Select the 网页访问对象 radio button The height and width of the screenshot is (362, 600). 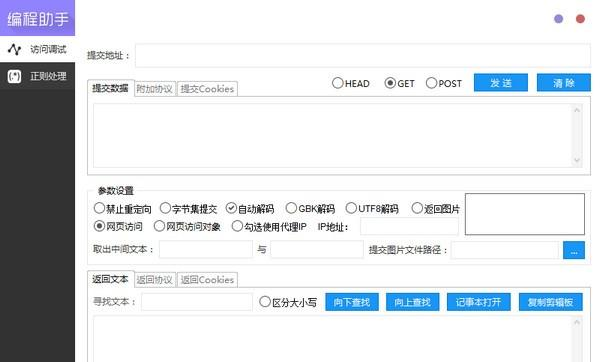pos(187,227)
